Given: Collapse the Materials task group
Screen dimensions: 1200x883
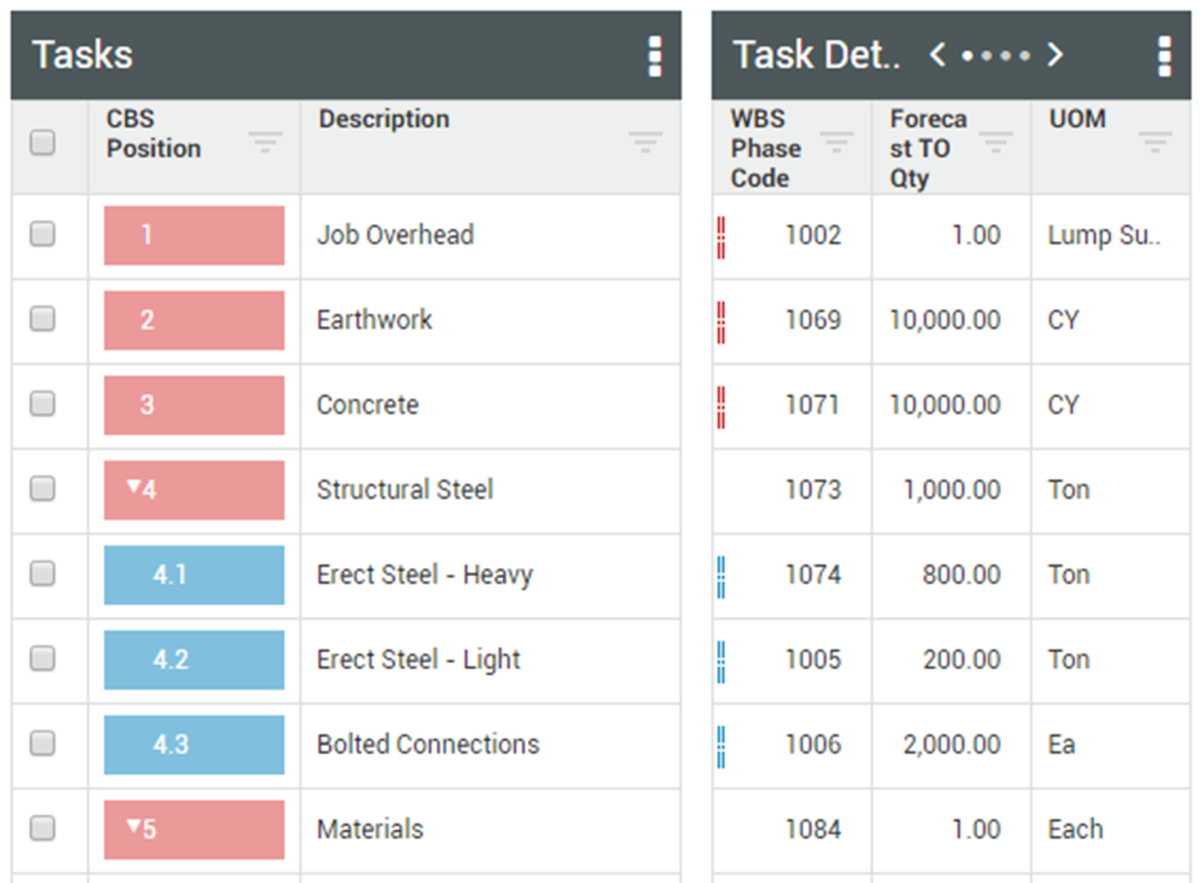Looking at the screenshot, I should pos(133,826).
